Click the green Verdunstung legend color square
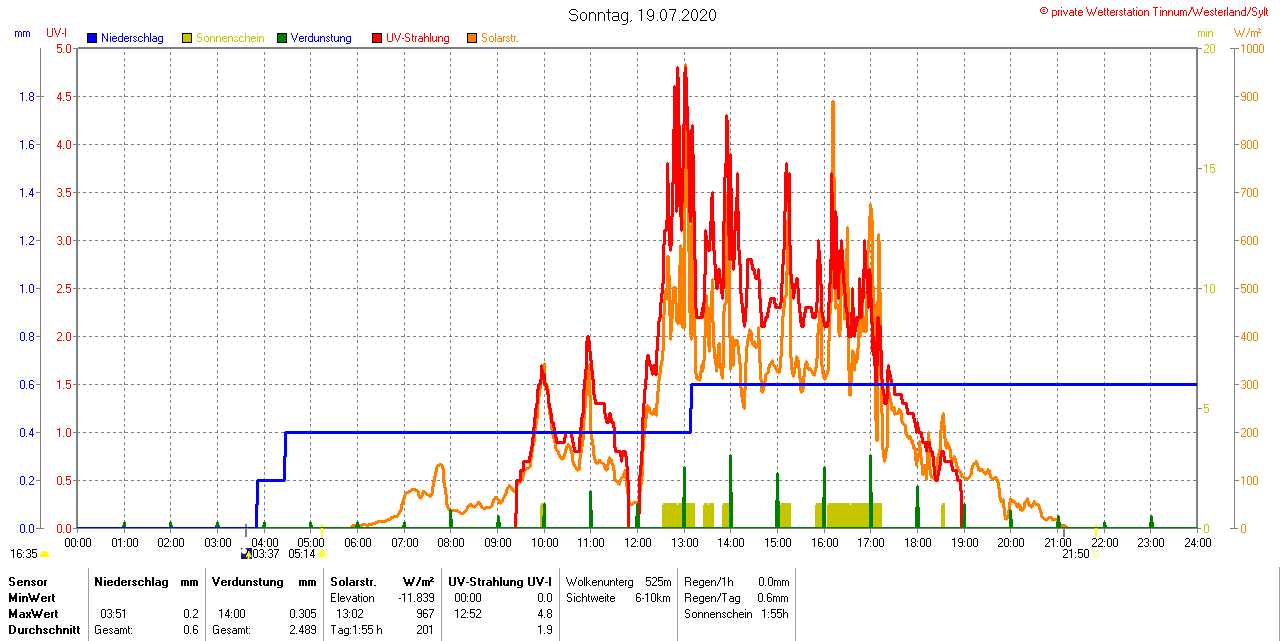The height and width of the screenshot is (641, 1280). point(282,38)
